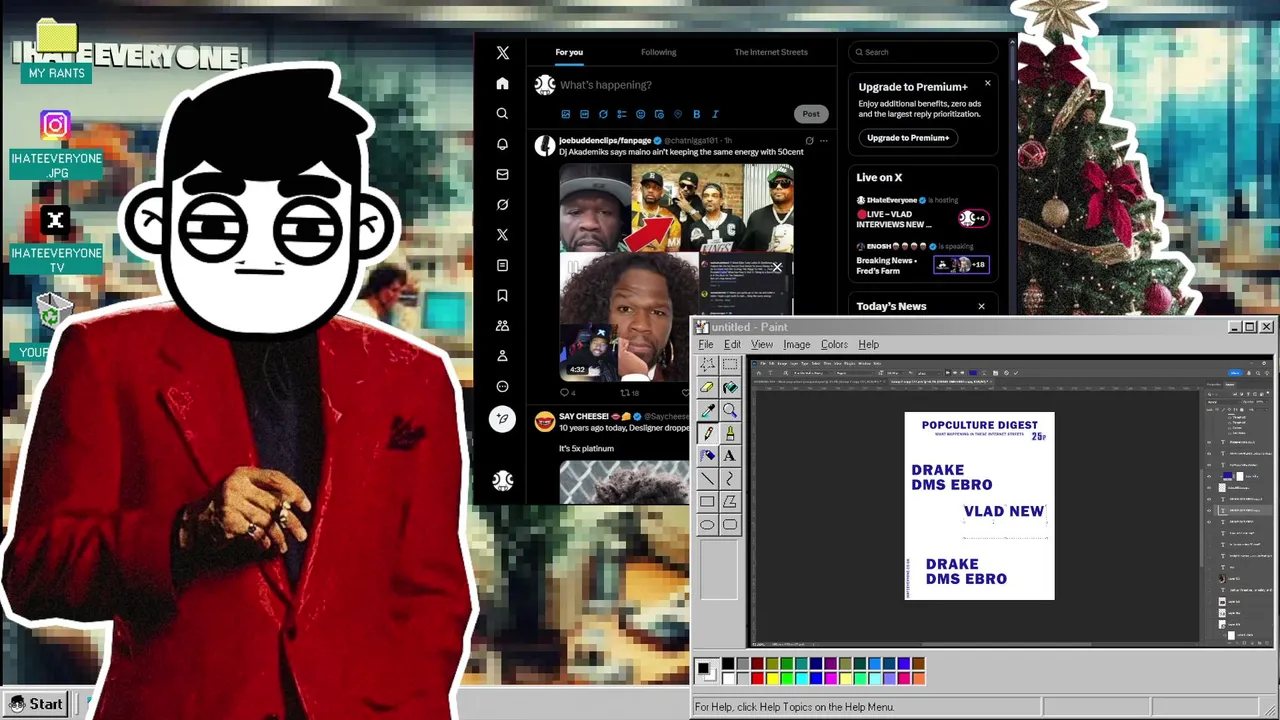Add media image icon in composer
Screen dimensions: 1280x720
tap(565, 114)
